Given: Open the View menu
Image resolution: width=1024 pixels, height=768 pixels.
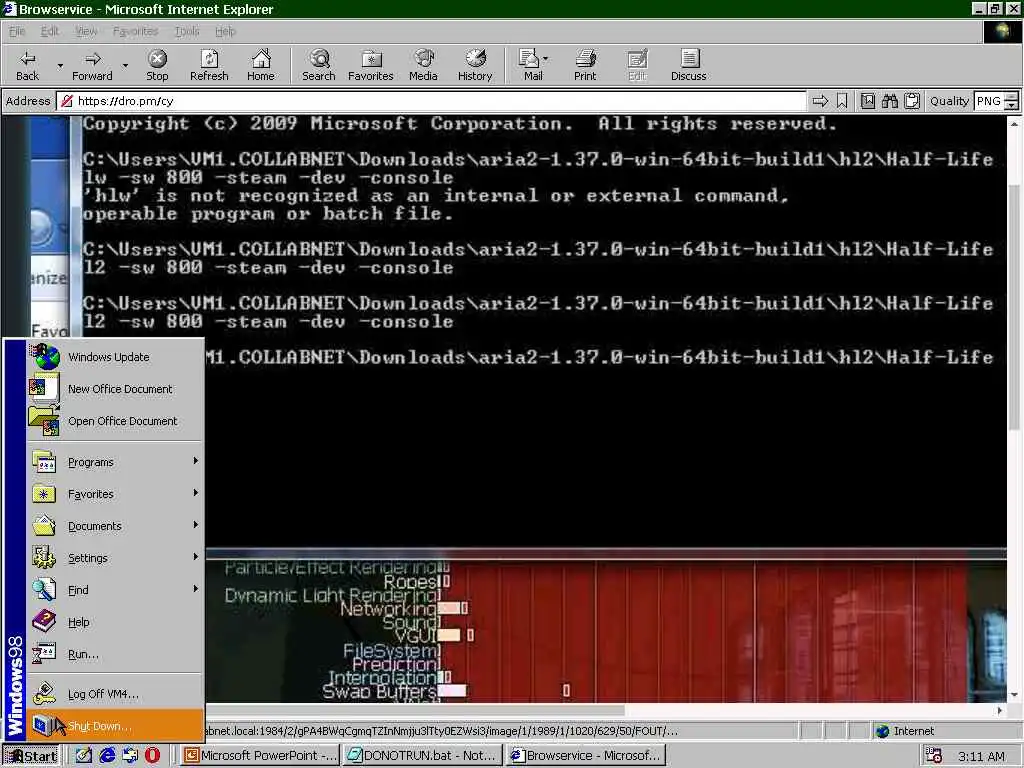Looking at the screenshot, I should click(x=86, y=31).
